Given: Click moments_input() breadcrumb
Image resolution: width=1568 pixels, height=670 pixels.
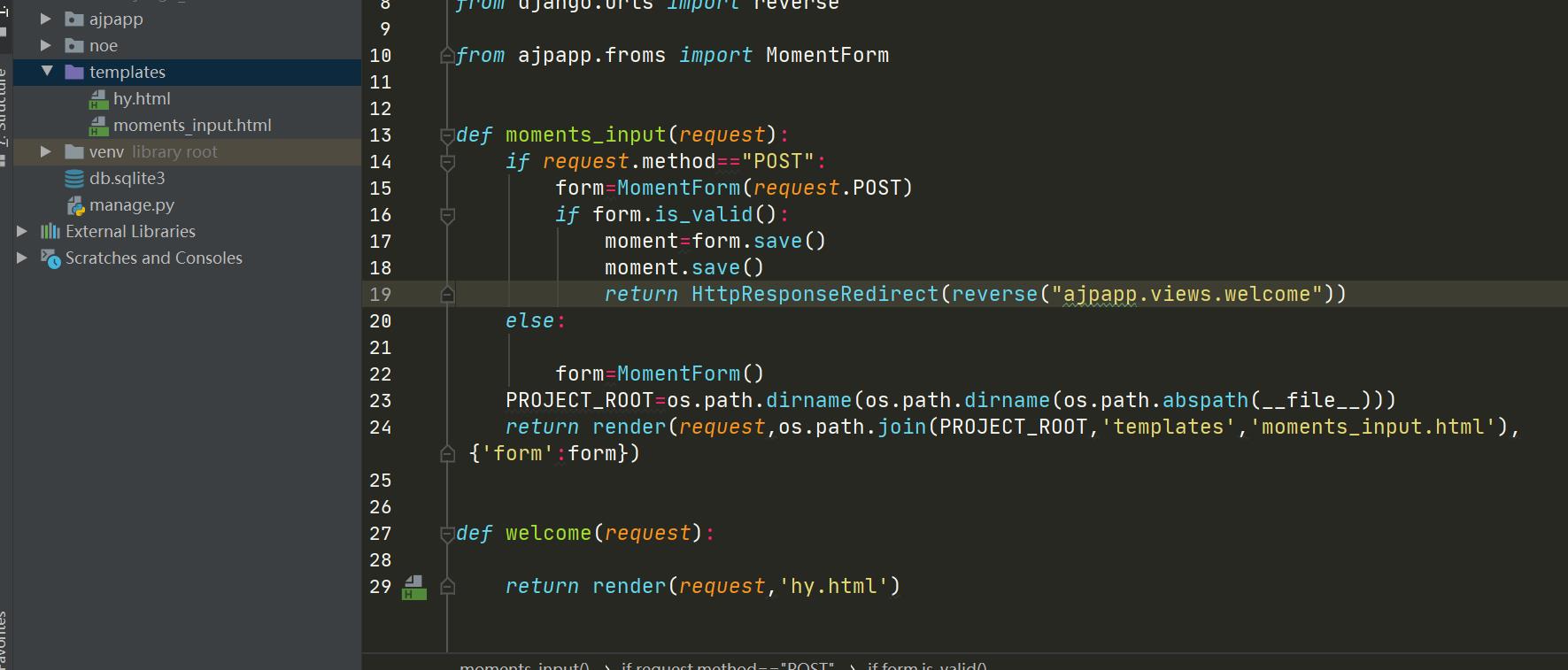Looking at the screenshot, I should click(x=524, y=666).
